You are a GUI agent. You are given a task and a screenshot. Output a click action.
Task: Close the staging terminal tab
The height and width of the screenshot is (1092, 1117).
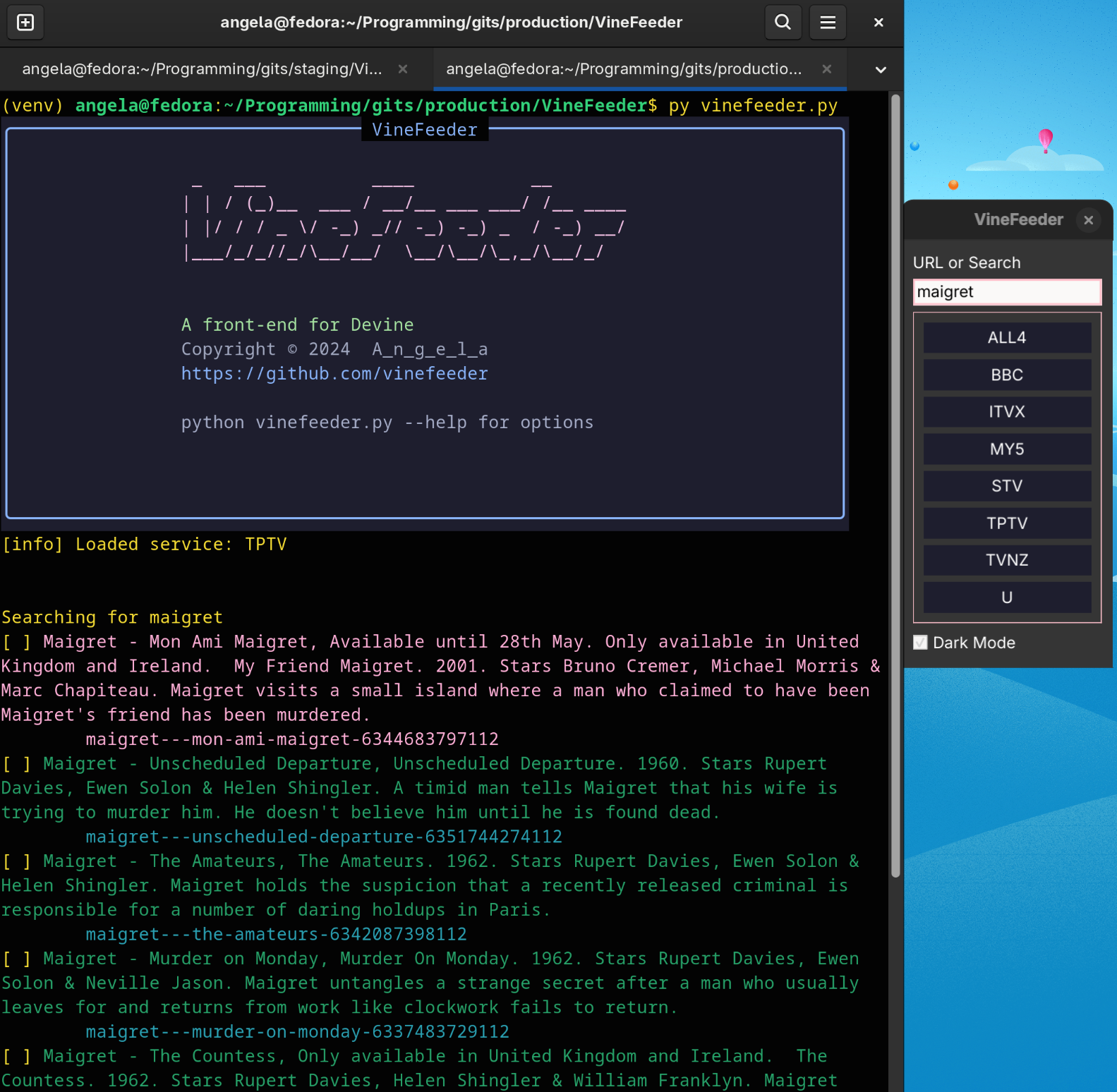click(403, 69)
